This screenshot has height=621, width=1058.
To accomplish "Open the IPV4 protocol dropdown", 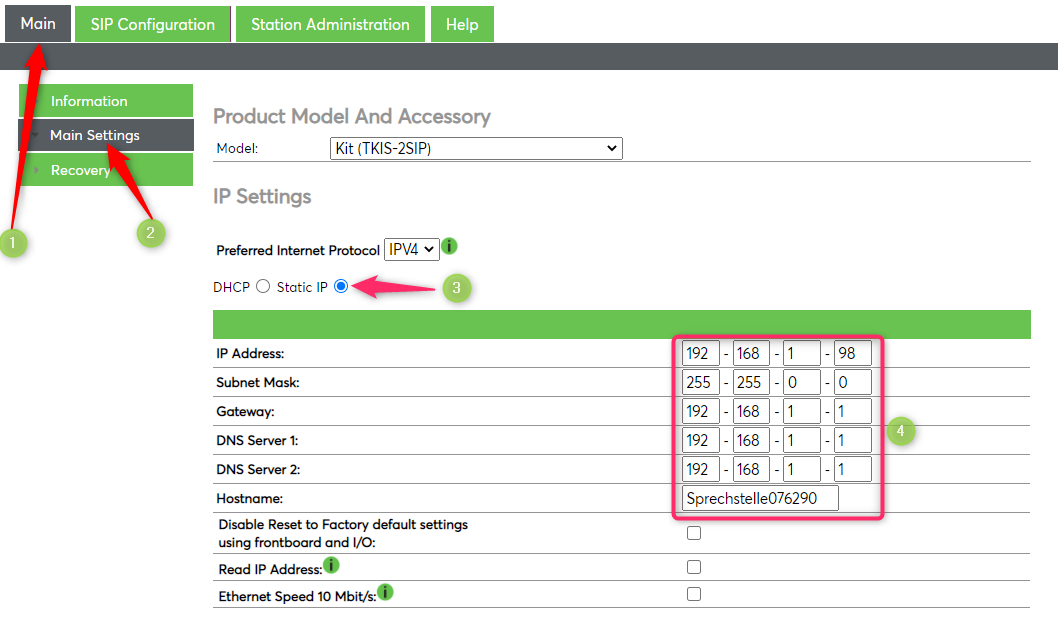I will (412, 249).
